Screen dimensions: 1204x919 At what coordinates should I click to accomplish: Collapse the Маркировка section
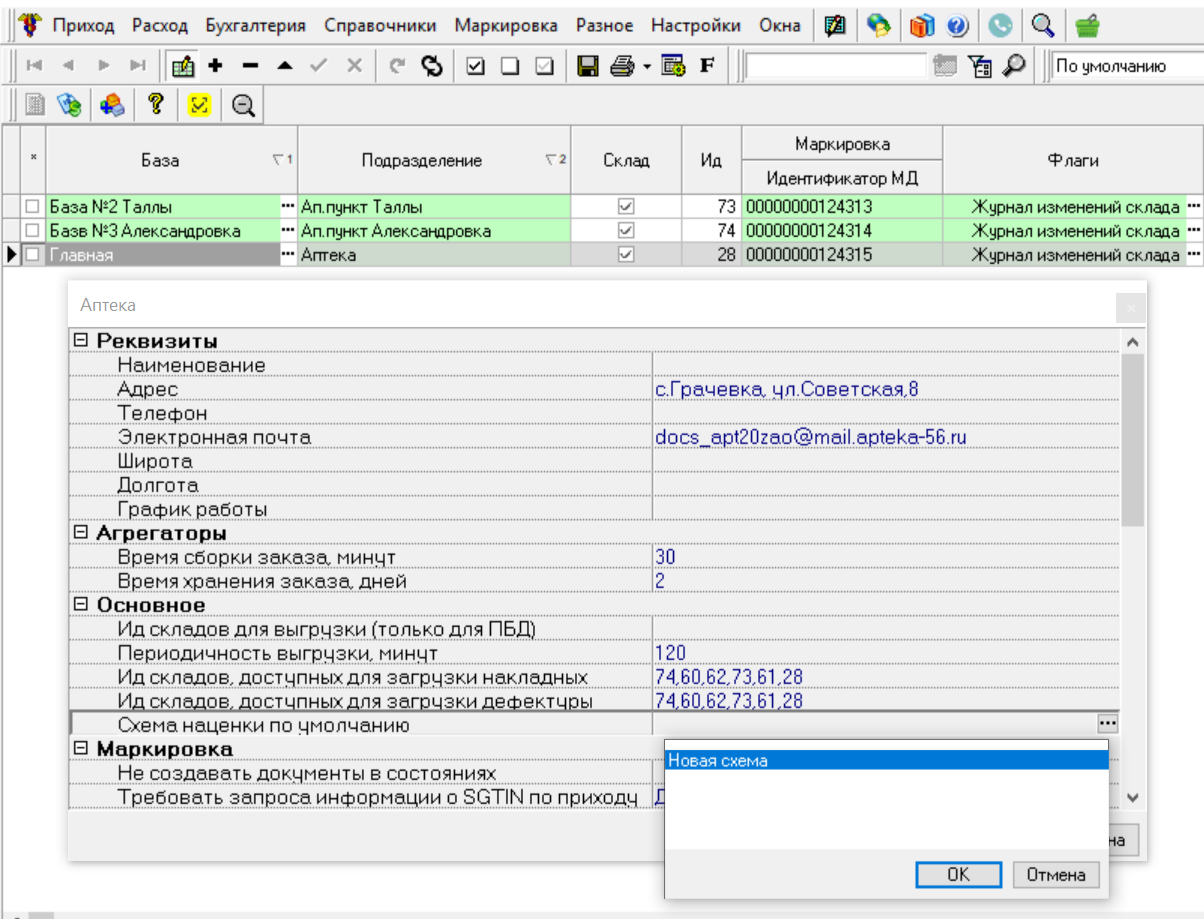click(x=81, y=749)
